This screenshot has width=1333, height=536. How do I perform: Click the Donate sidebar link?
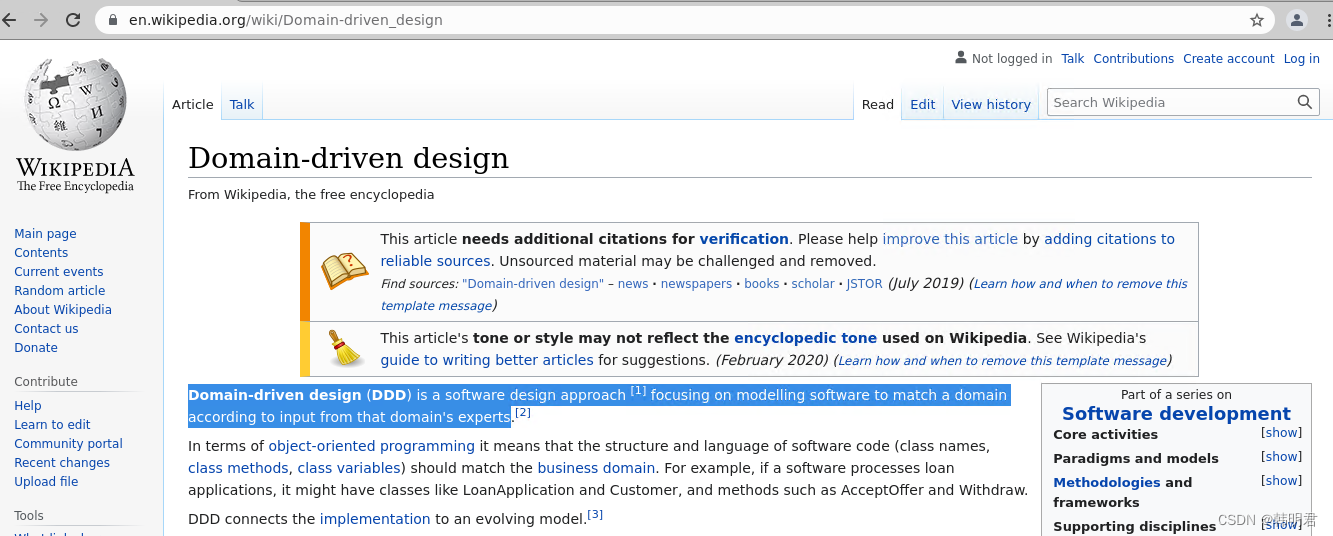tap(36, 348)
